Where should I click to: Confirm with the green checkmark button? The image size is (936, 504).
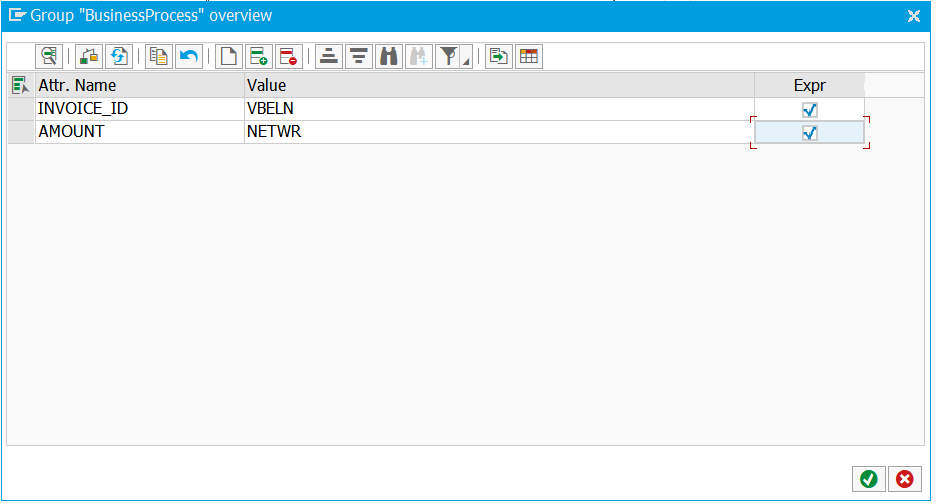tap(868, 479)
